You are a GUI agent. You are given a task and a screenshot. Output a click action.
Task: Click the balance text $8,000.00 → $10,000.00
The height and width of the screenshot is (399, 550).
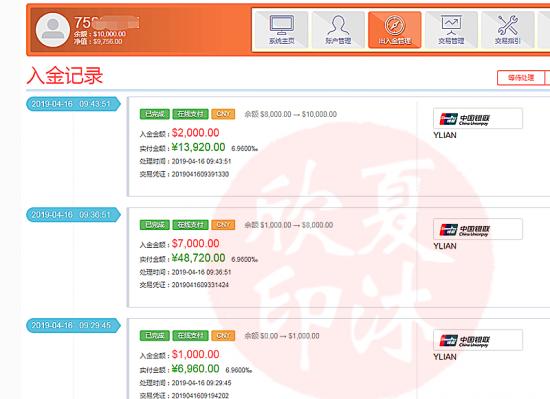(290, 114)
